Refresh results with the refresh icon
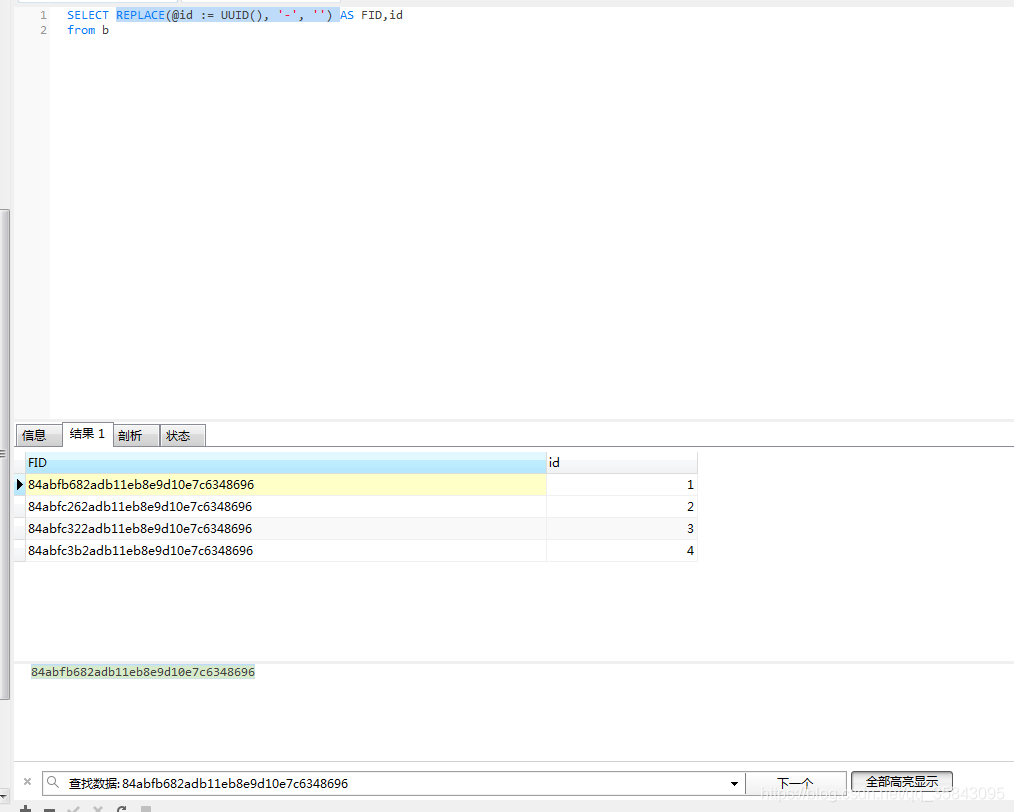This screenshot has width=1014, height=812. [121, 808]
